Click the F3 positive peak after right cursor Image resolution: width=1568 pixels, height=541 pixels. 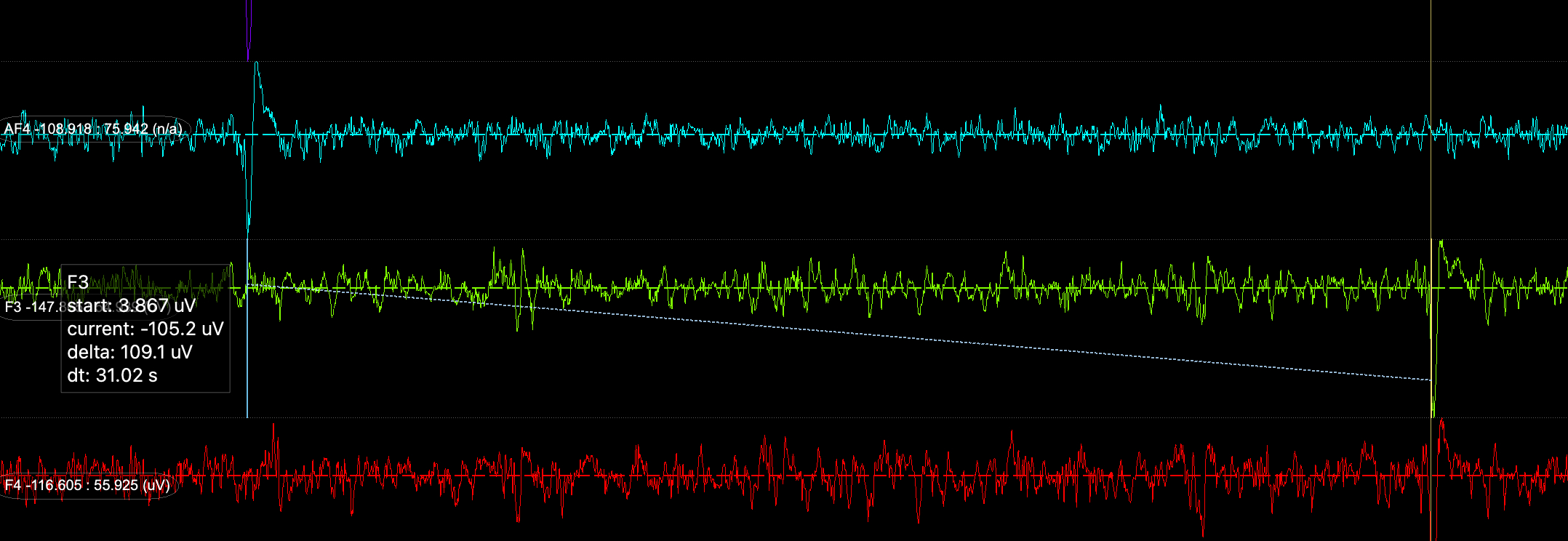point(1441,242)
